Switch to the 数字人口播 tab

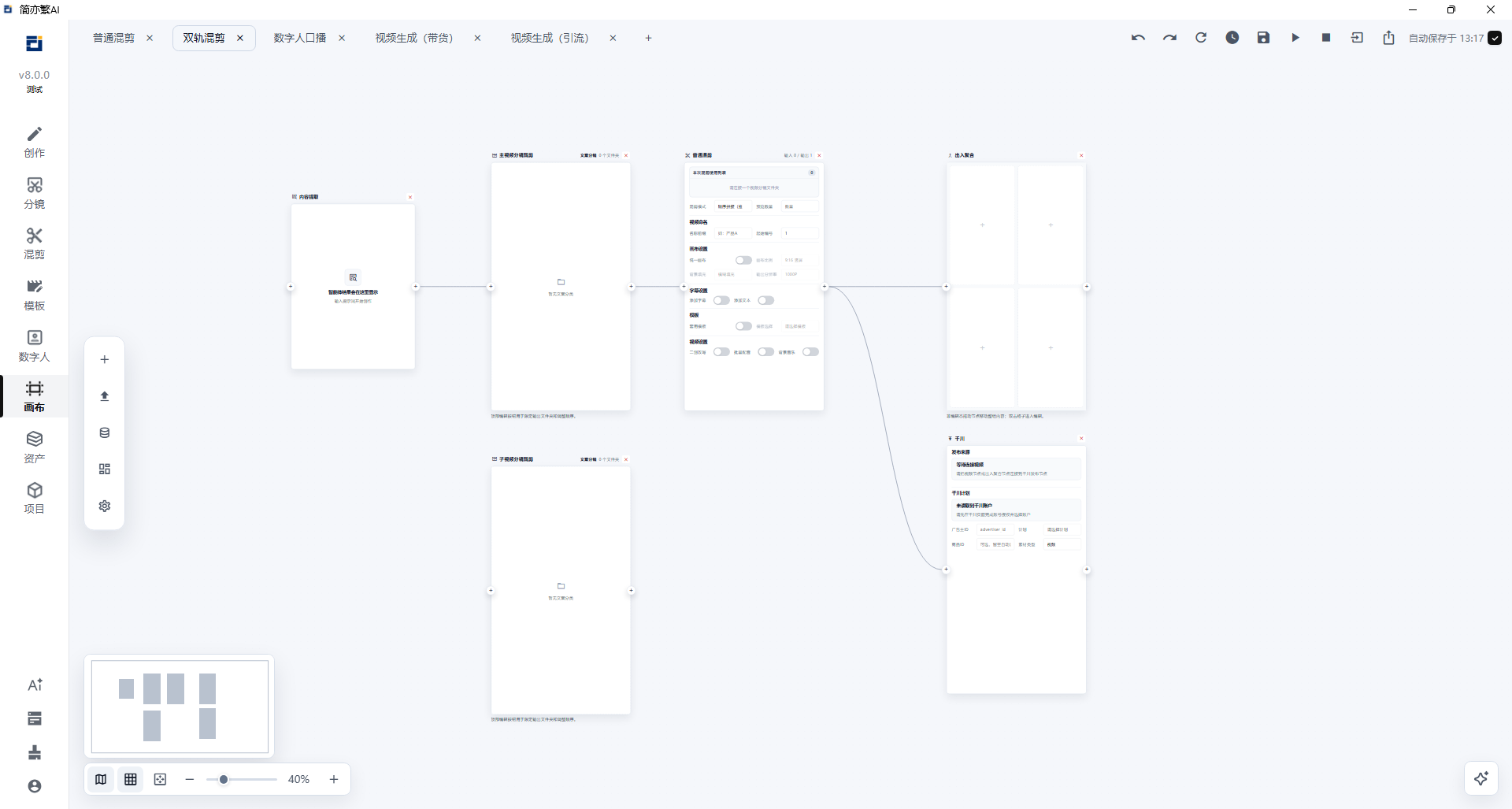(300, 38)
